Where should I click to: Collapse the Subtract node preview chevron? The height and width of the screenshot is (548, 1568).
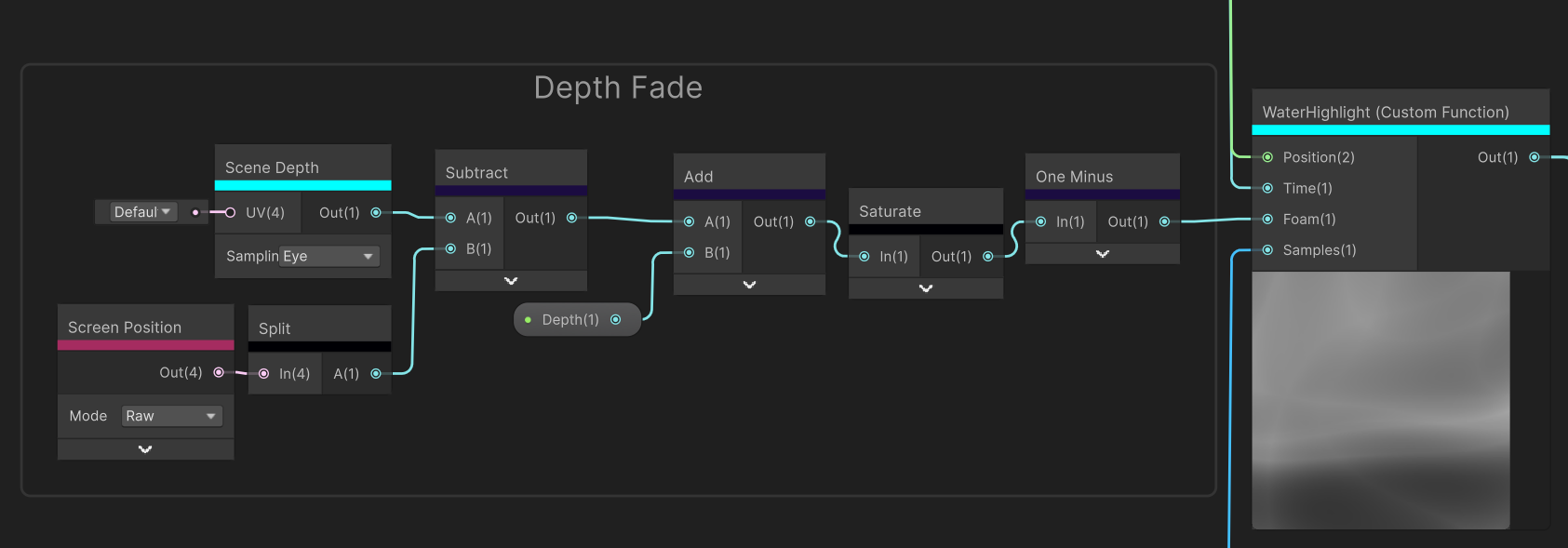(x=511, y=281)
